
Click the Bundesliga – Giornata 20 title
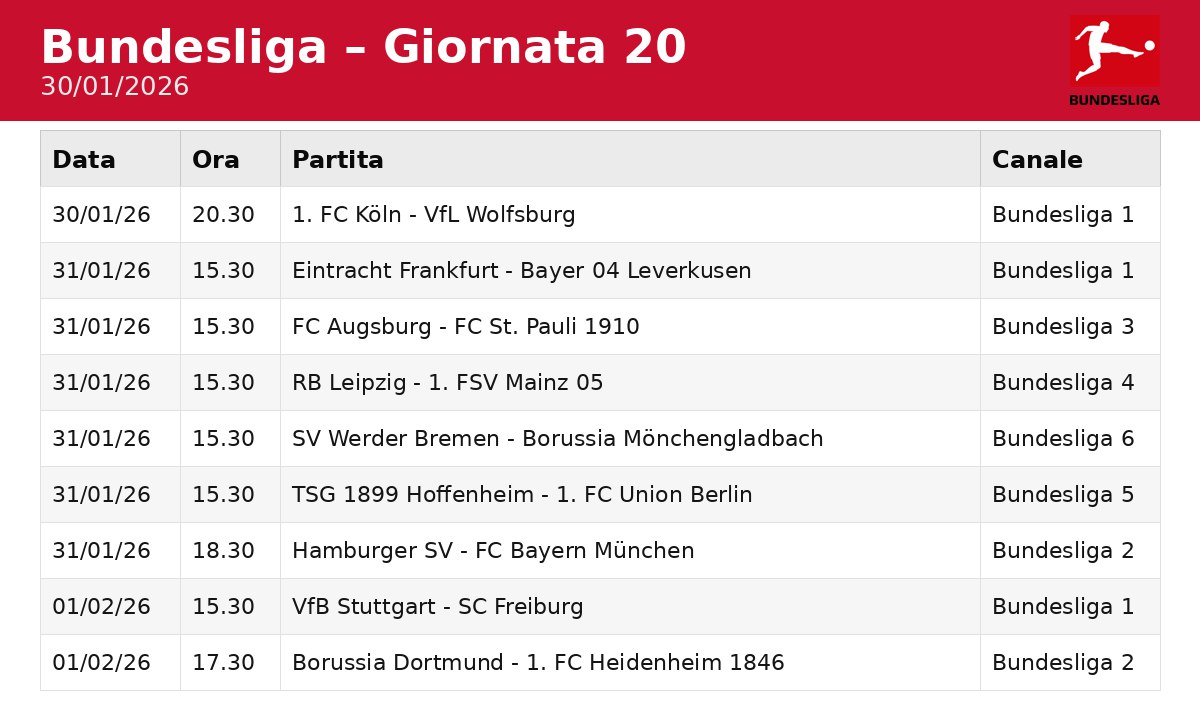click(363, 47)
